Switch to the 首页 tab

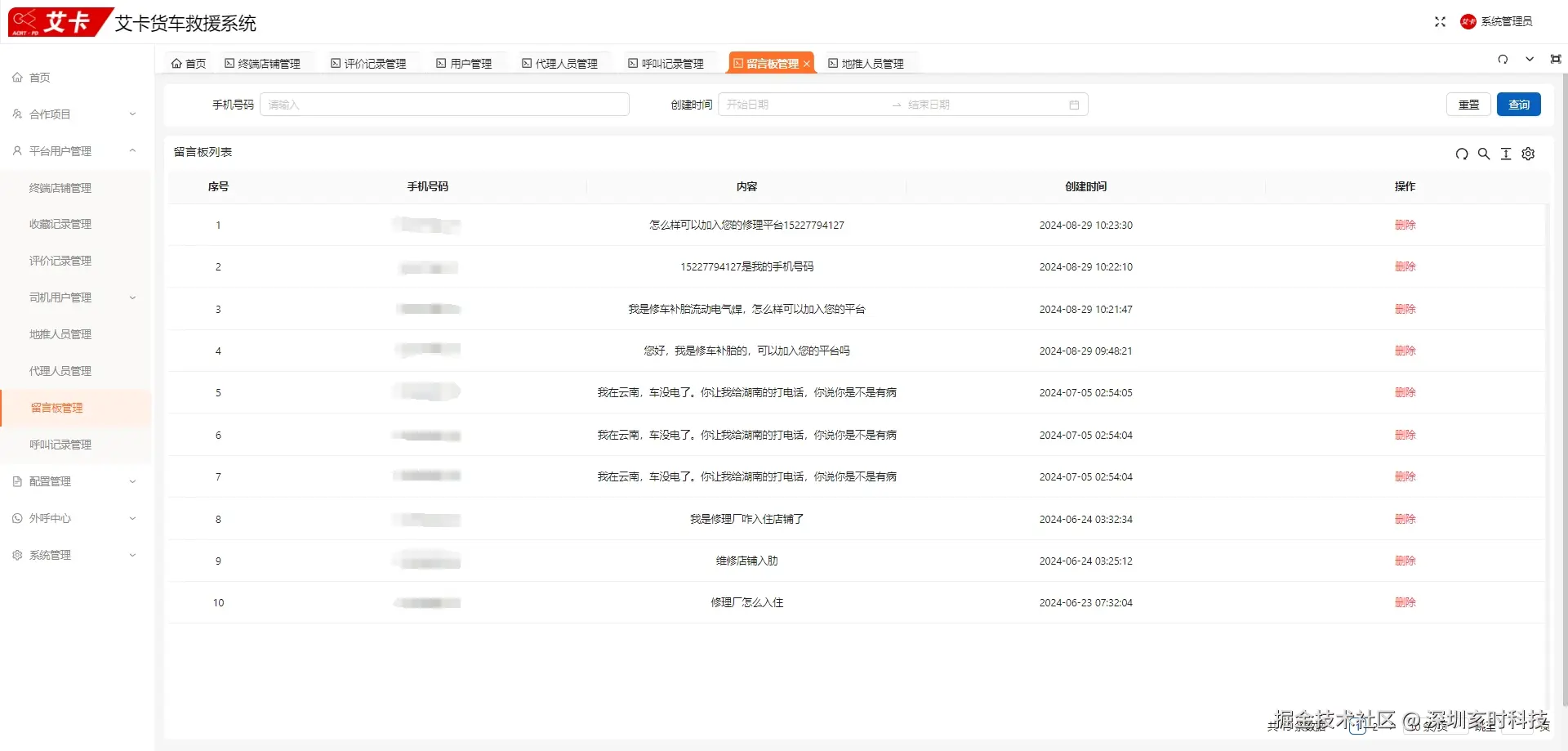(189, 64)
